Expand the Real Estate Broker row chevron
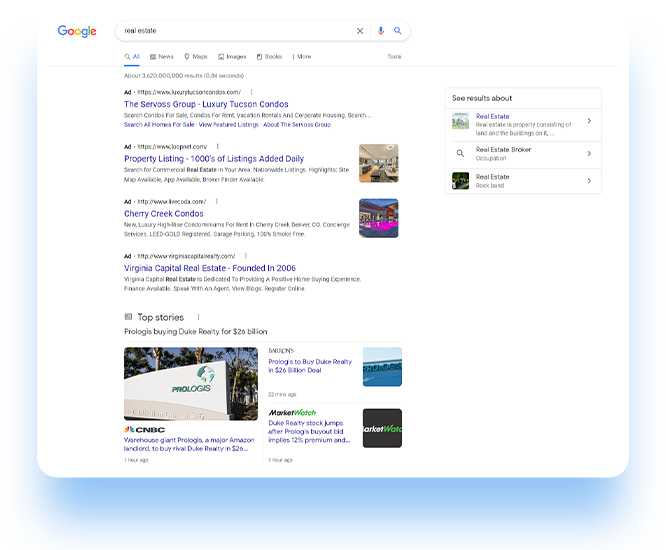Screen dimensions: 666x550 (589, 153)
